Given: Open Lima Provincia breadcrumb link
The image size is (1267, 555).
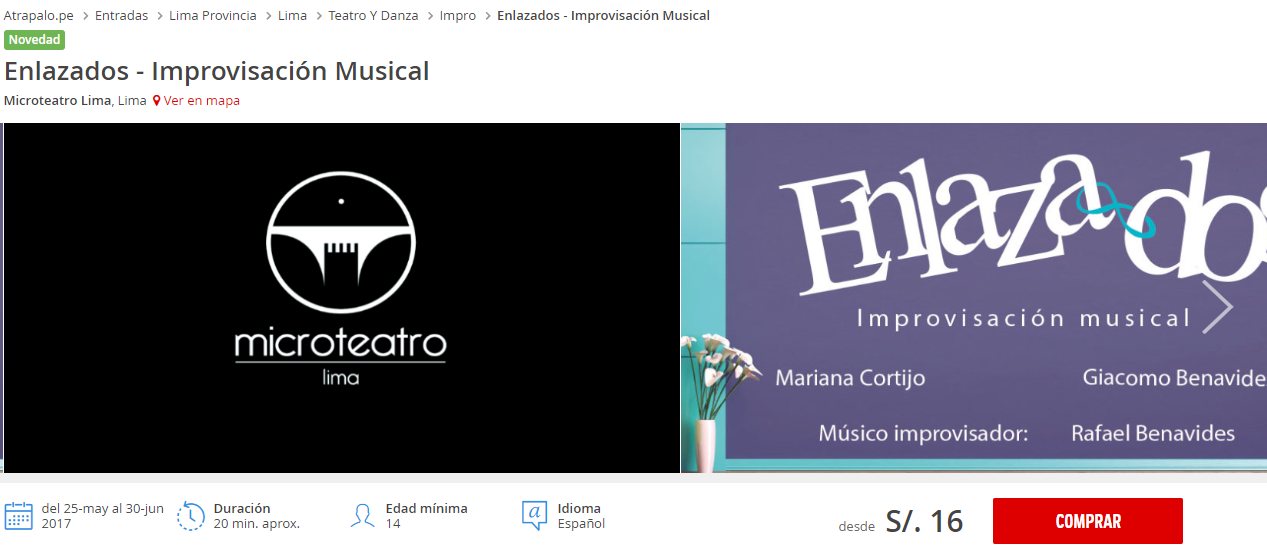Looking at the screenshot, I should [x=212, y=15].
